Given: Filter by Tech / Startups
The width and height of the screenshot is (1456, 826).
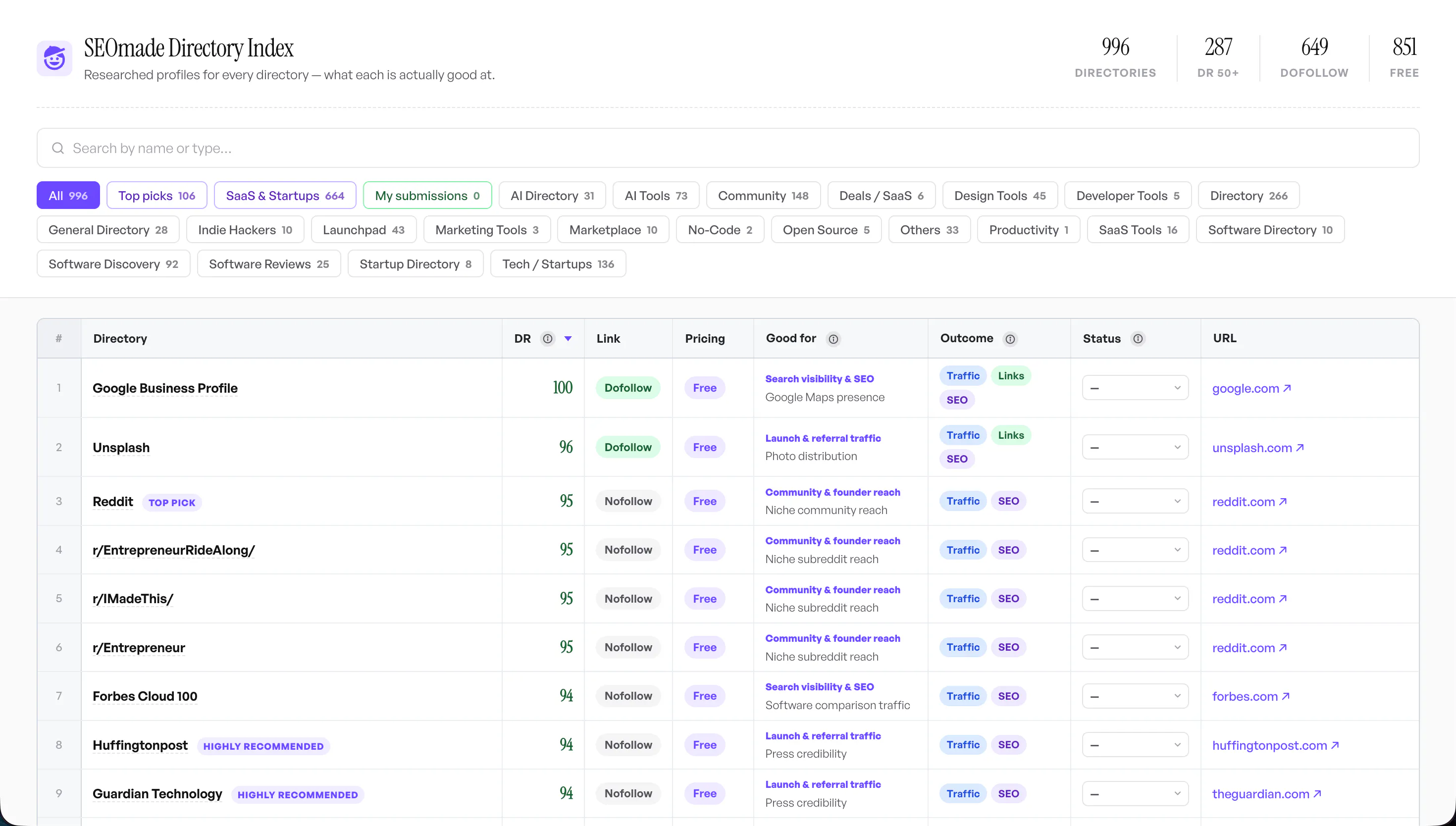Looking at the screenshot, I should point(558,264).
